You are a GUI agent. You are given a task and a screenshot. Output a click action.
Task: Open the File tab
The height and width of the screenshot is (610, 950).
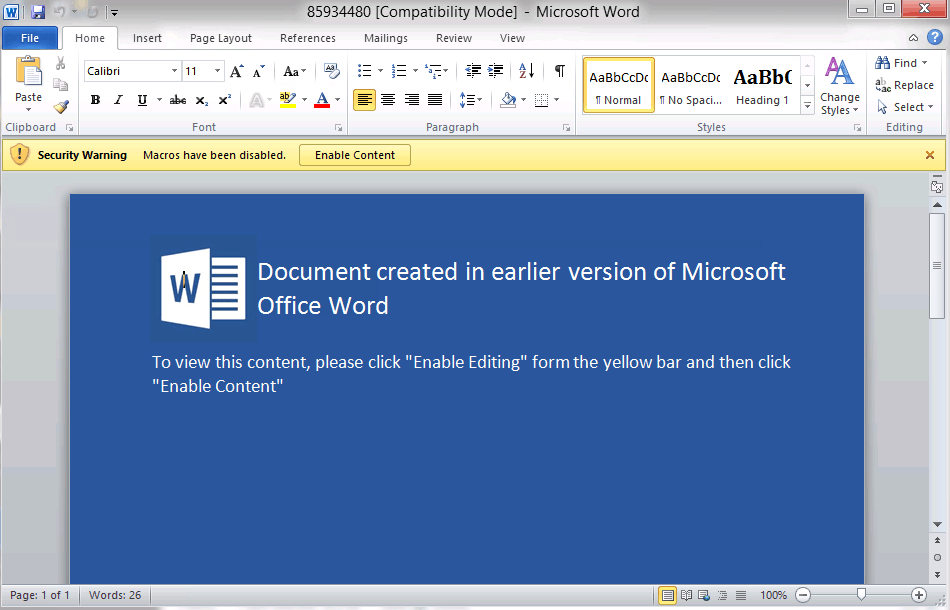tap(30, 38)
